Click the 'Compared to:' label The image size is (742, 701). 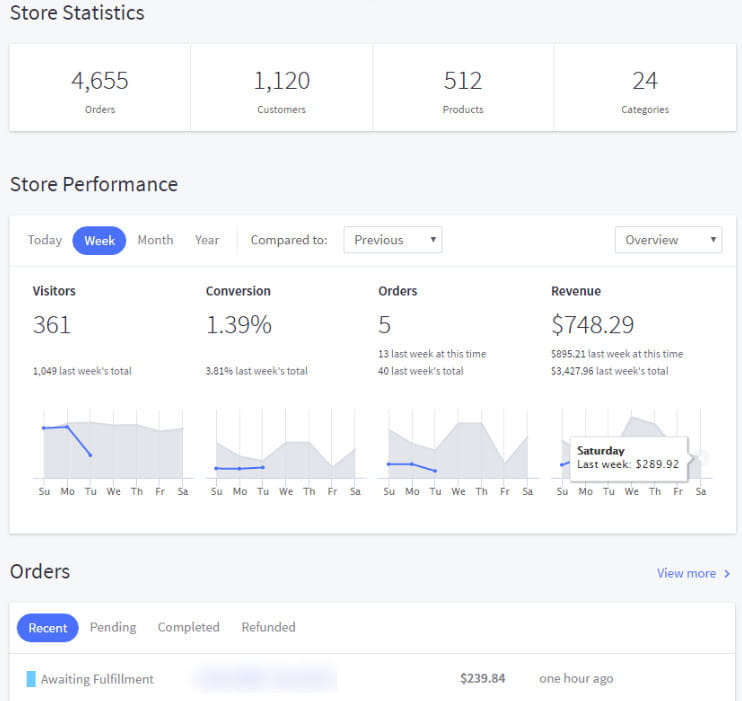[x=289, y=240]
